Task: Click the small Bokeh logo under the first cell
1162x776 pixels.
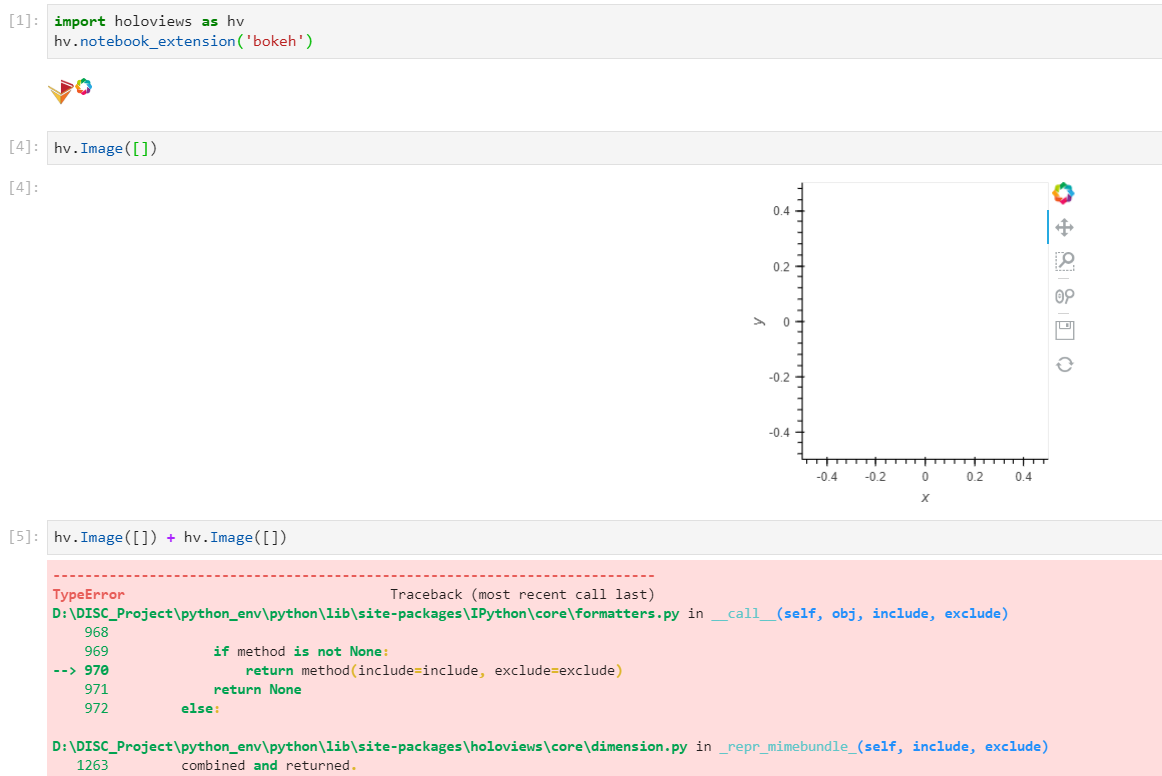Action: tap(84, 87)
